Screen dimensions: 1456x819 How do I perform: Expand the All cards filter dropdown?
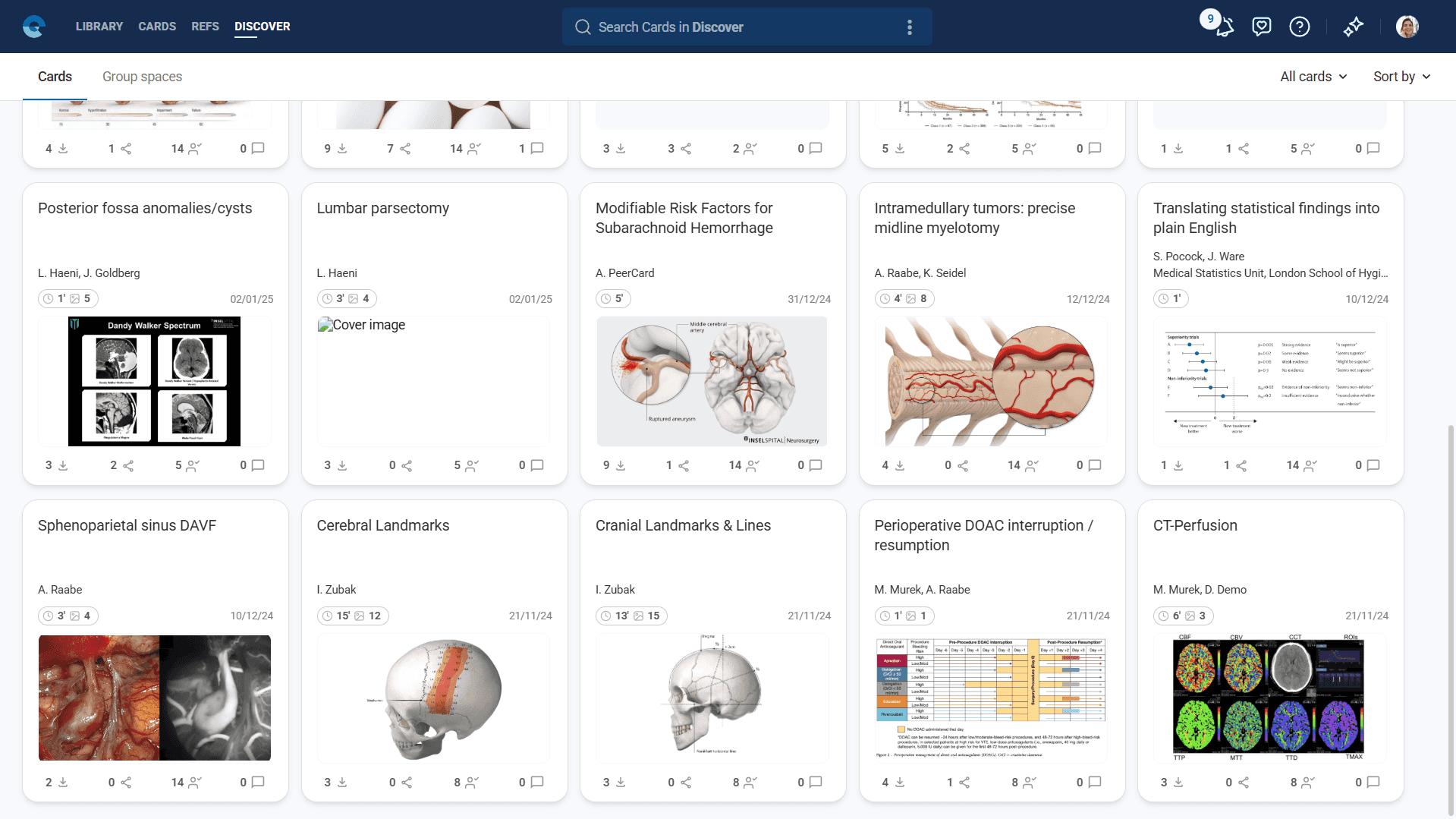[1313, 77]
